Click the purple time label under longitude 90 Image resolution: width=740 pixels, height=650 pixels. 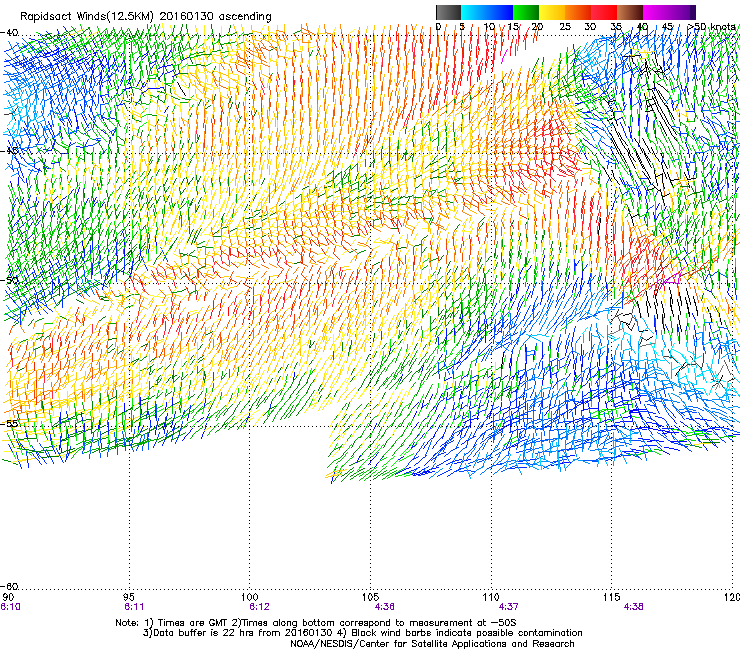click(10, 607)
